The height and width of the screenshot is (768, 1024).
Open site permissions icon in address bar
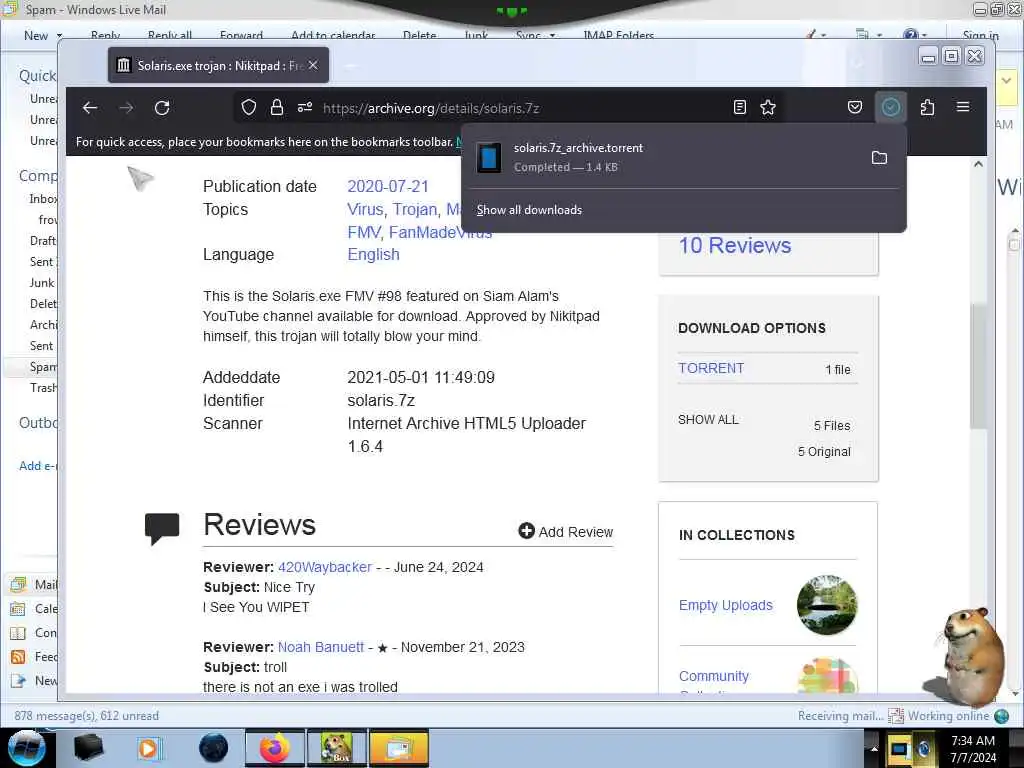pos(305,107)
